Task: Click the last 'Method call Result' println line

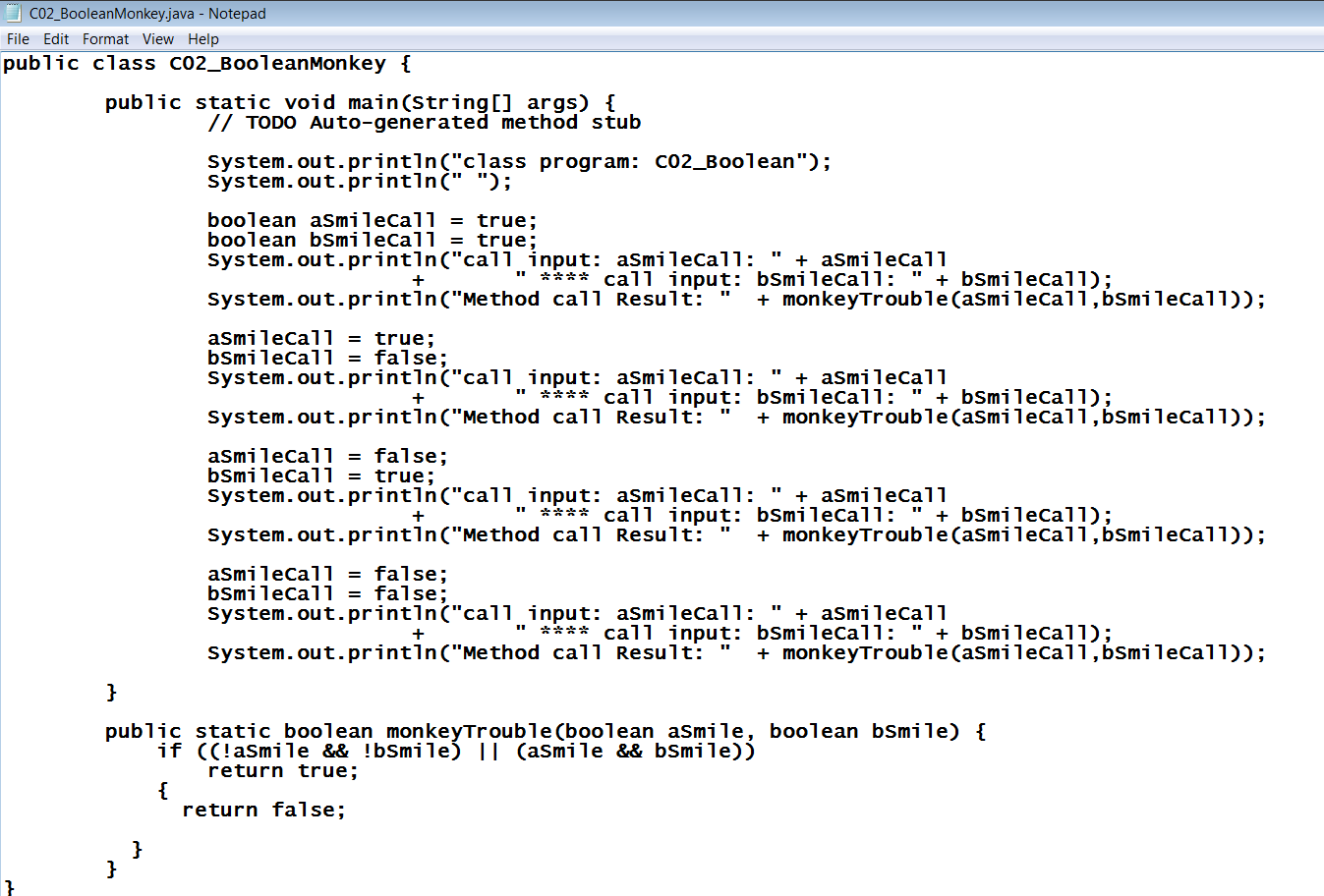Action: click(x=735, y=653)
